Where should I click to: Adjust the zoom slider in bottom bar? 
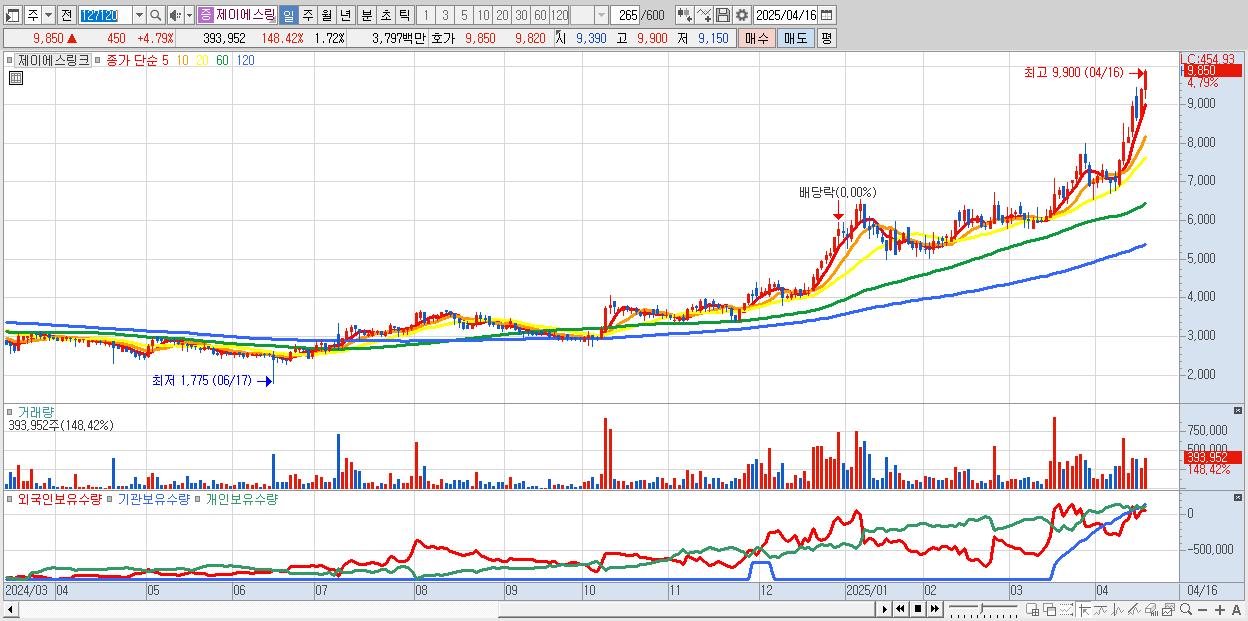pyautogui.click(x=984, y=609)
